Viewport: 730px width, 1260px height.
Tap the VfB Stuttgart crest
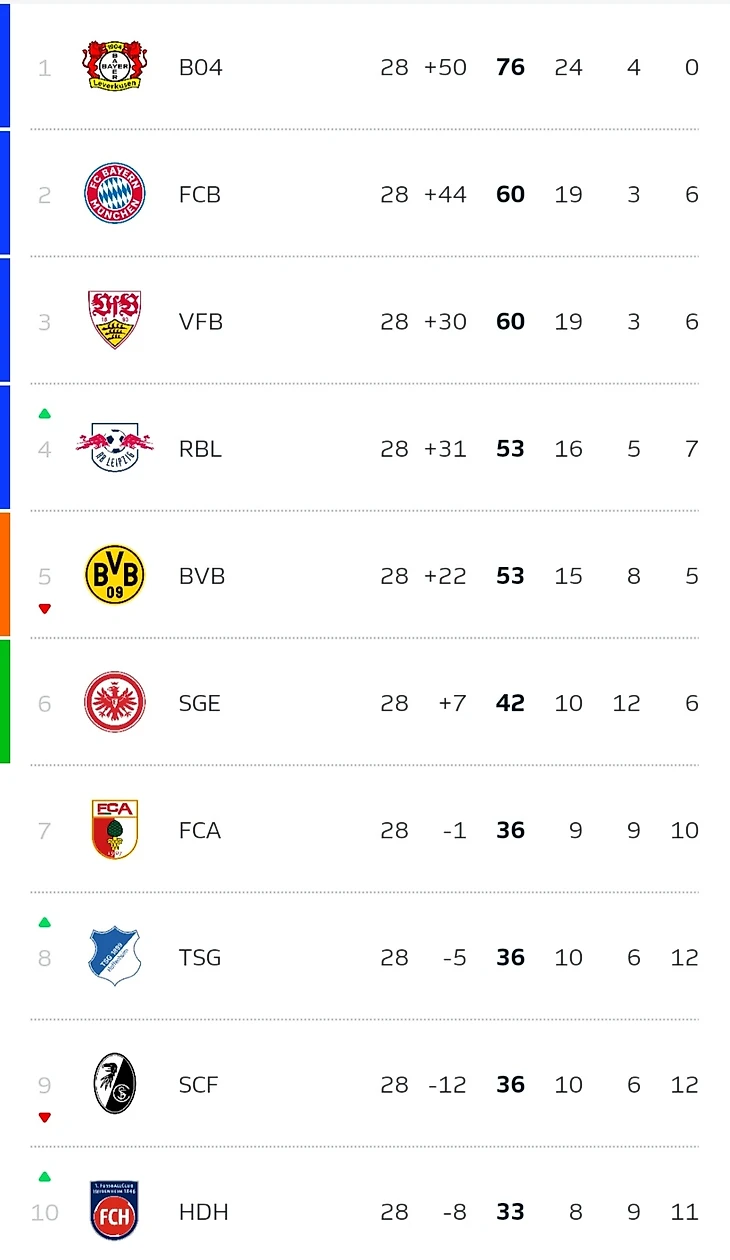[114, 320]
